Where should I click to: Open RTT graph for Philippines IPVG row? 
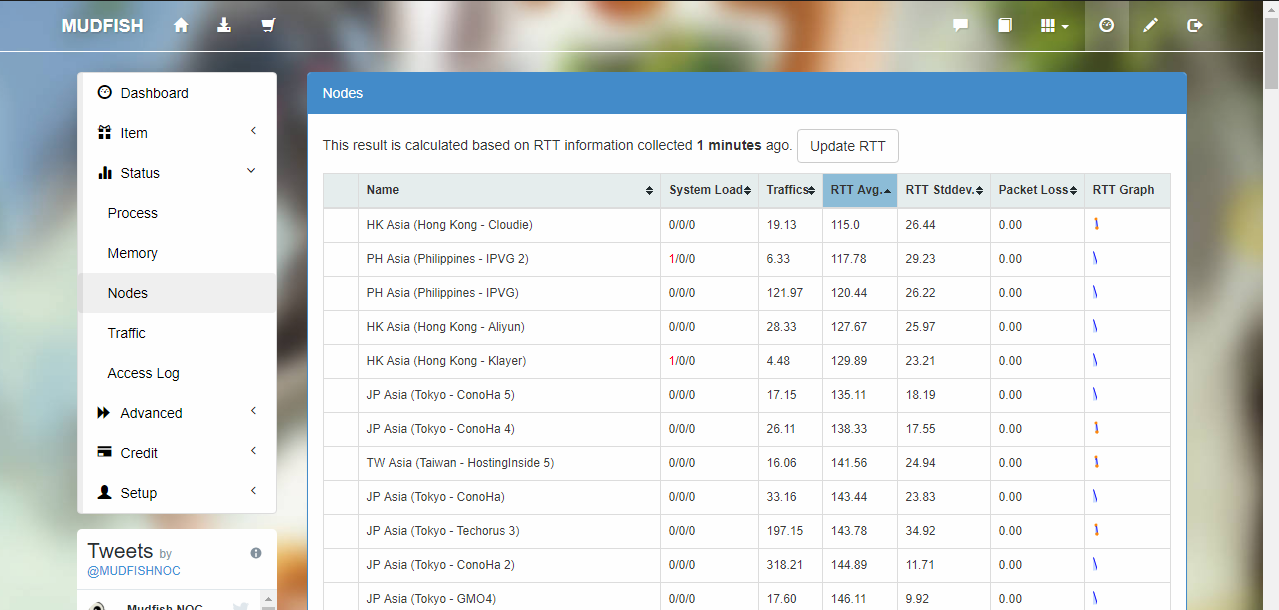coord(1096,292)
